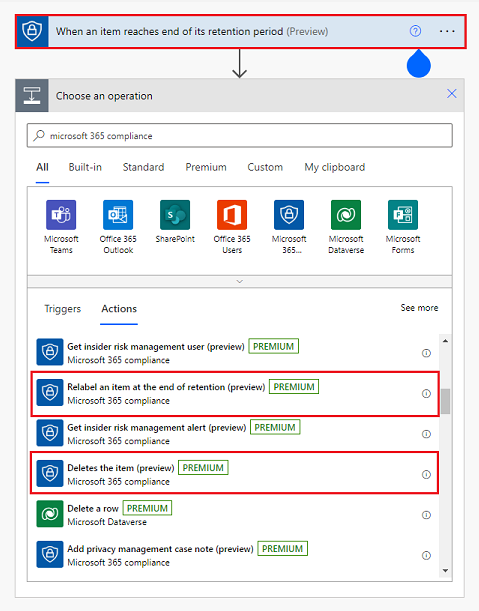Collapse the connectors list with chevron

(240, 281)
